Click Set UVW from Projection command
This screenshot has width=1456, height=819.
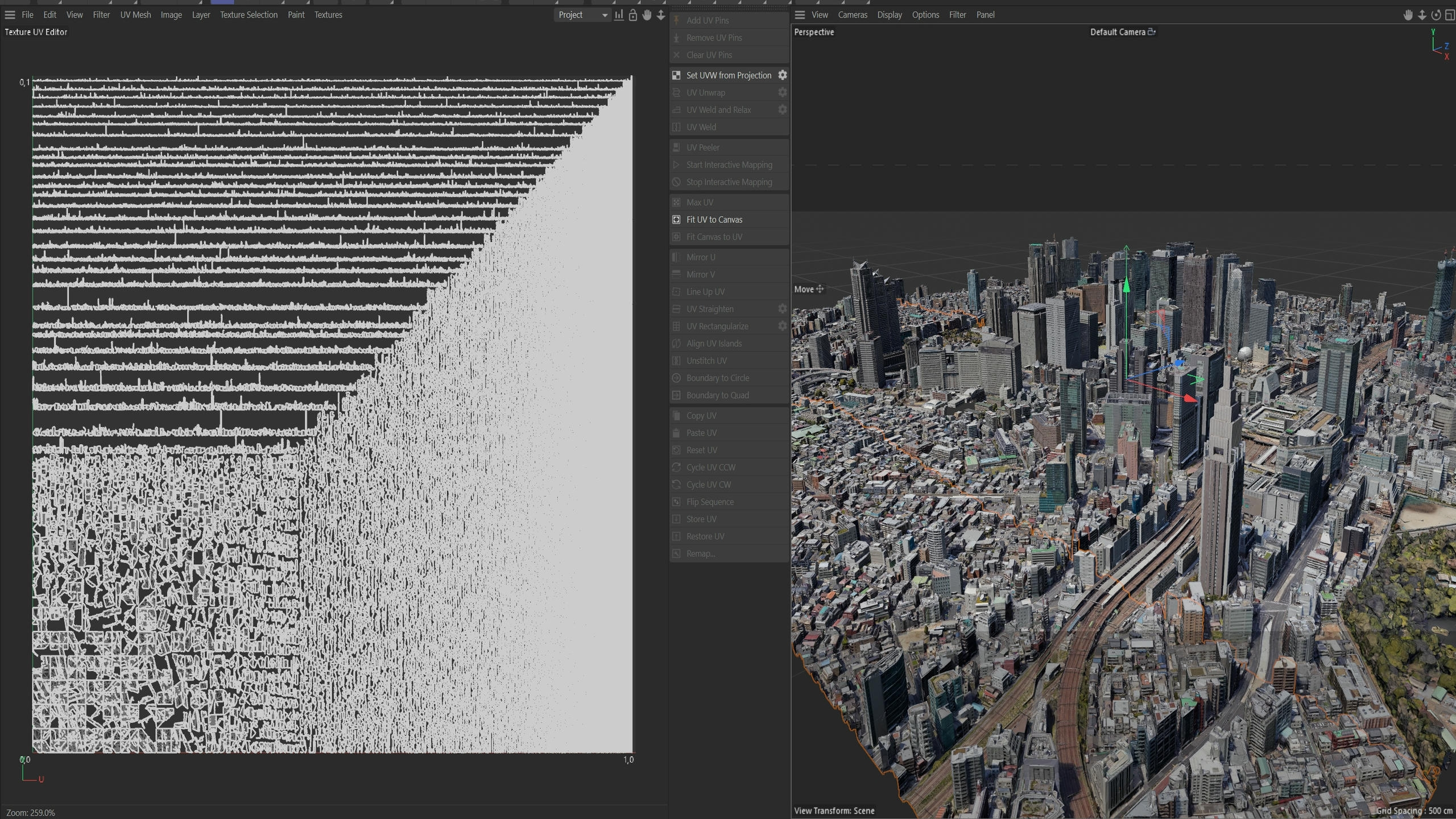[729, 75]
